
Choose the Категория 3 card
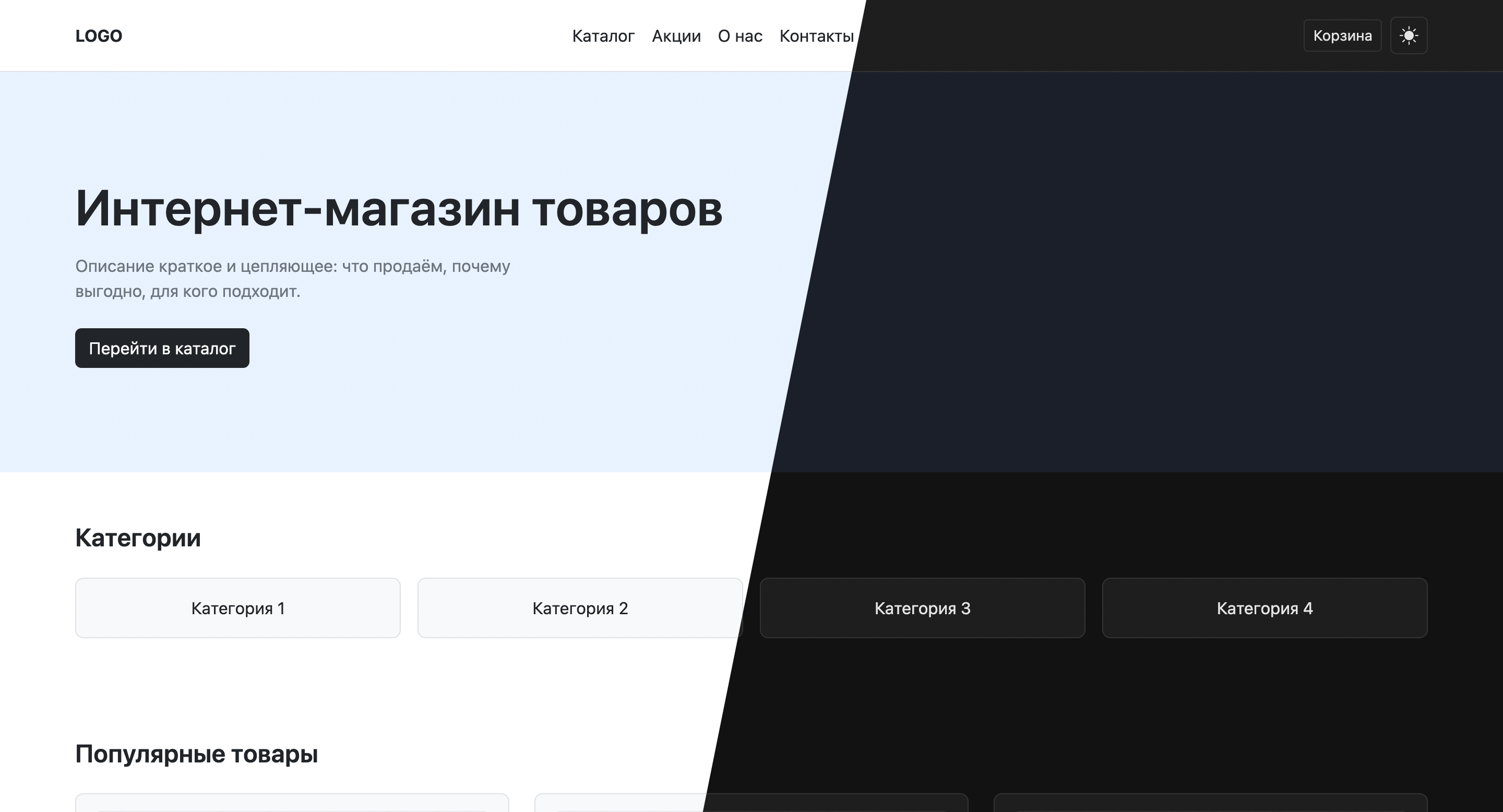click(922, 608)
